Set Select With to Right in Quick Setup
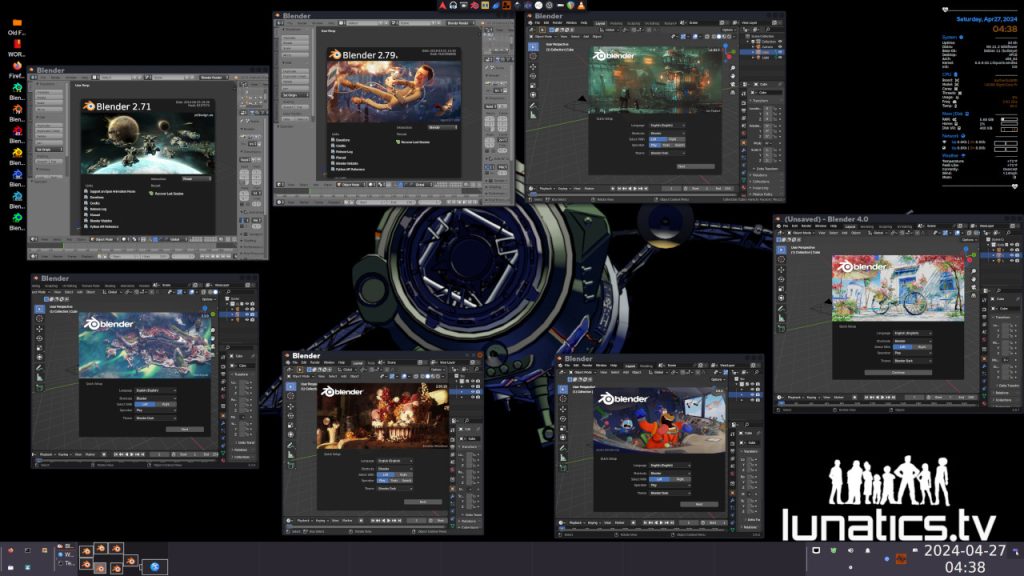This screenshot has height=576, width=1024. tap(921, 345)
